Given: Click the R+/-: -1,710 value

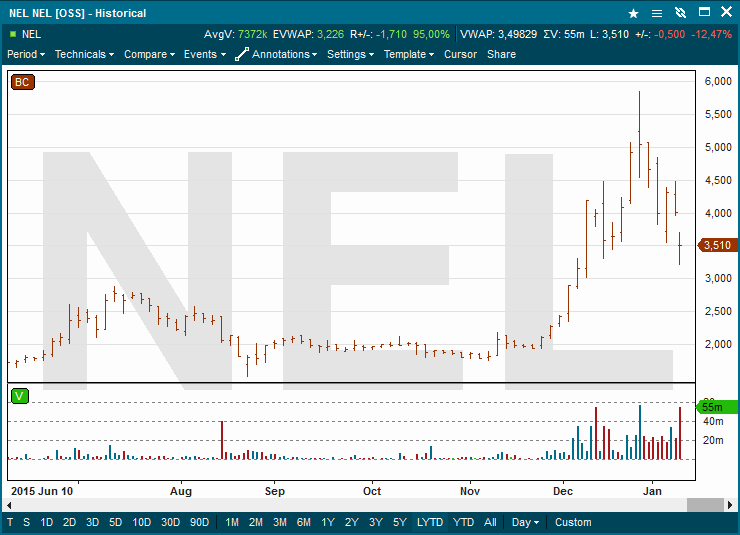Looking at the screenshot, I should coord(378,34).
